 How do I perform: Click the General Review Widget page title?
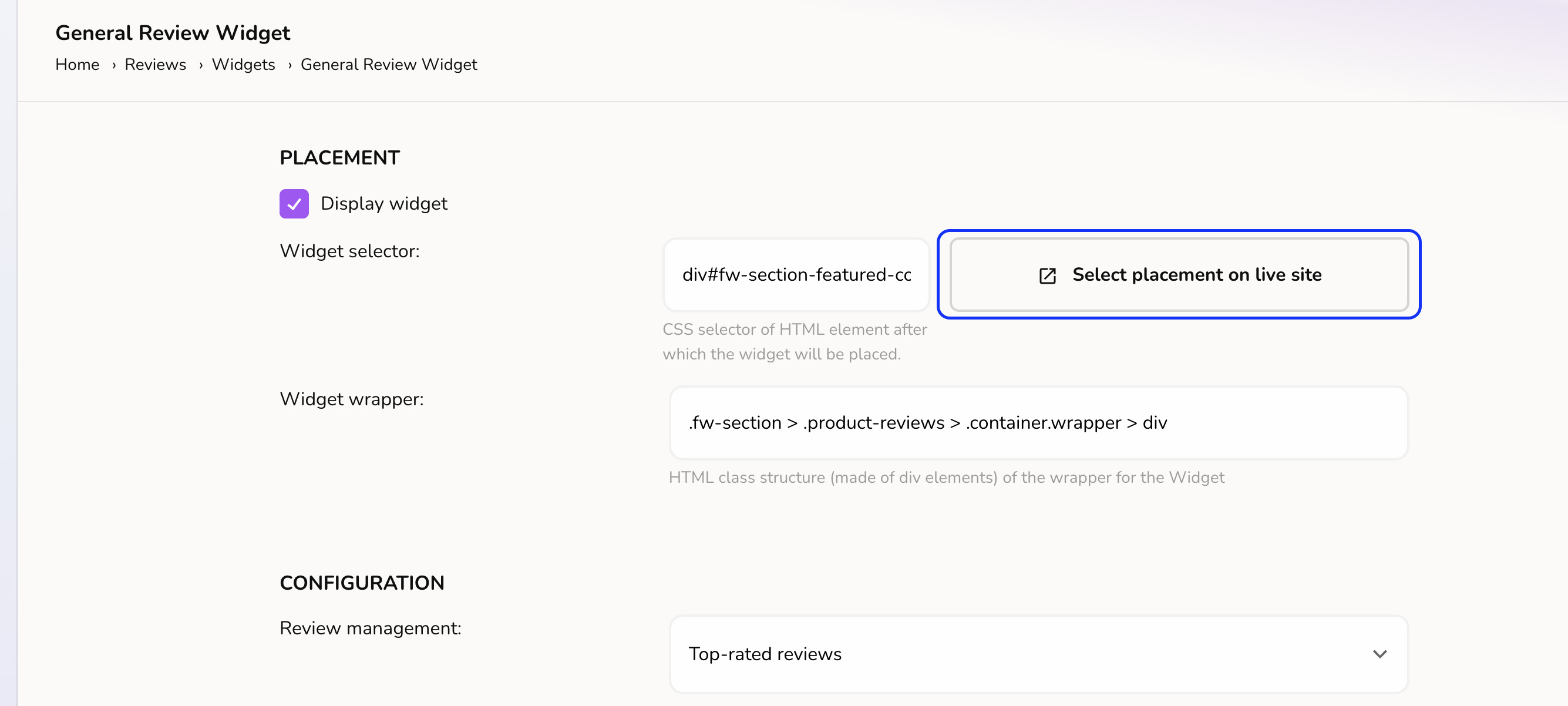[173, 33]
